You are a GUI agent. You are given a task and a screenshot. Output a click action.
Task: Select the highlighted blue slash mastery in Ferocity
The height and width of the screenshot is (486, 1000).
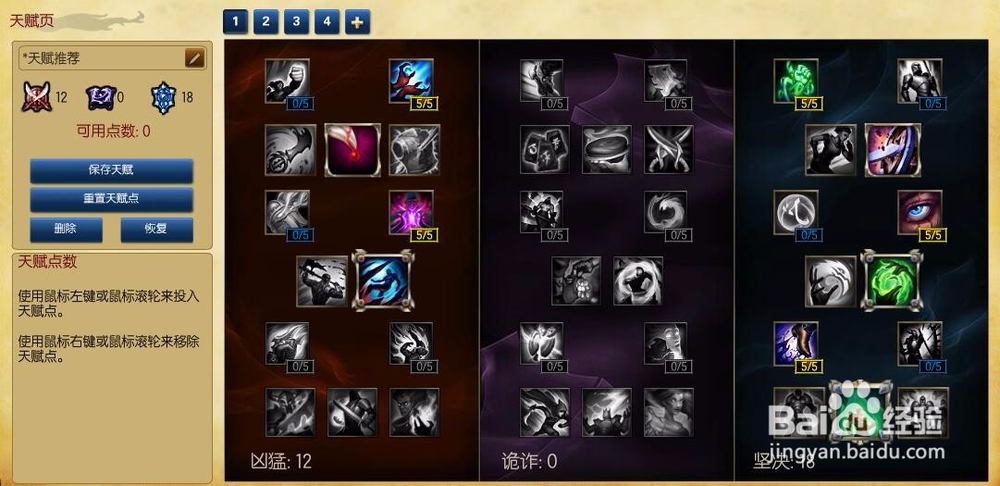tap(383, 280)
